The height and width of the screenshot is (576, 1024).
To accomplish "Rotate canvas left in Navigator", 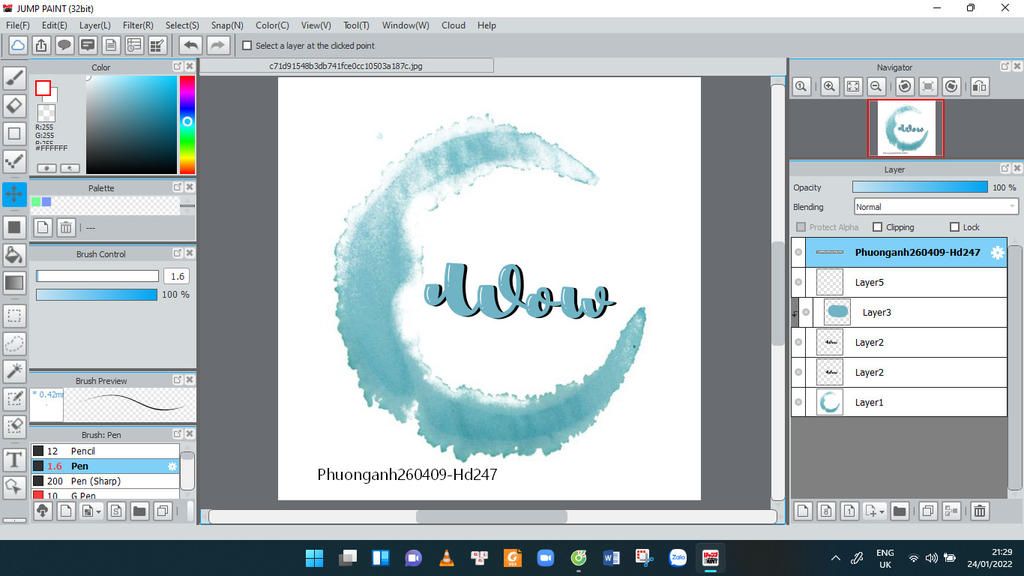I will point(904,86).
